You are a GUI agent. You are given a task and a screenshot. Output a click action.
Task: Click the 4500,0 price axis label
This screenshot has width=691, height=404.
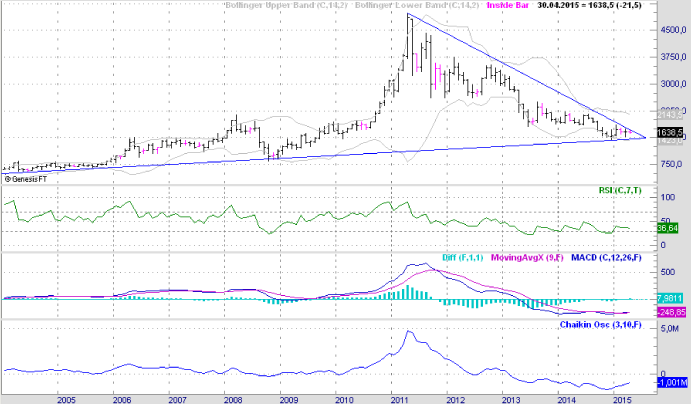pos(670,31)
